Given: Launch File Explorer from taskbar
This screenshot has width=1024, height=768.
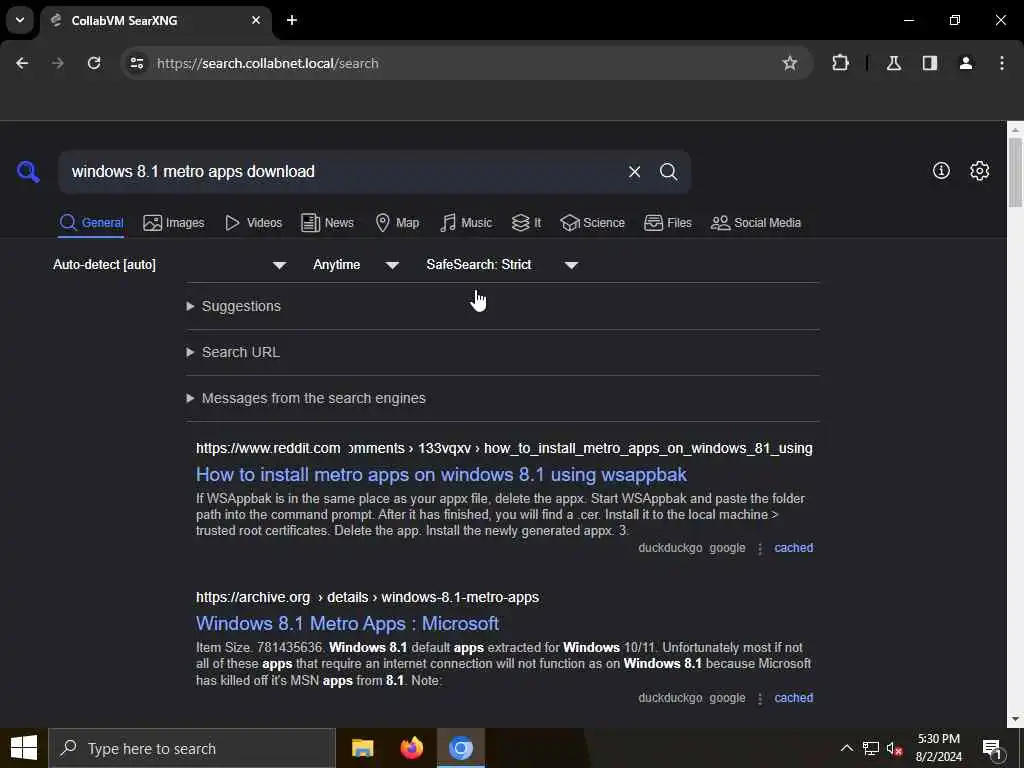Looking at the screenshot, I should [x=362, y=748].
